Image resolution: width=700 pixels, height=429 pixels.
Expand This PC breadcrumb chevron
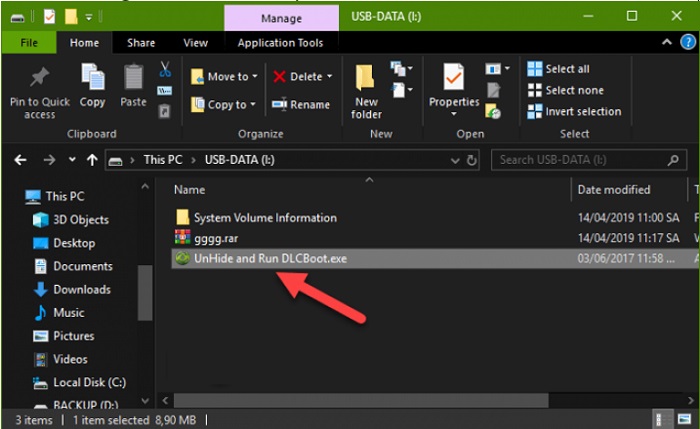[x=193, y=160]
